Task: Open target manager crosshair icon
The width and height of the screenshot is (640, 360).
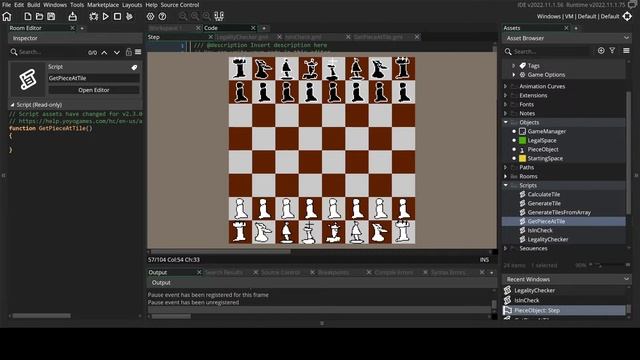Action: click(x=627, y=16)
